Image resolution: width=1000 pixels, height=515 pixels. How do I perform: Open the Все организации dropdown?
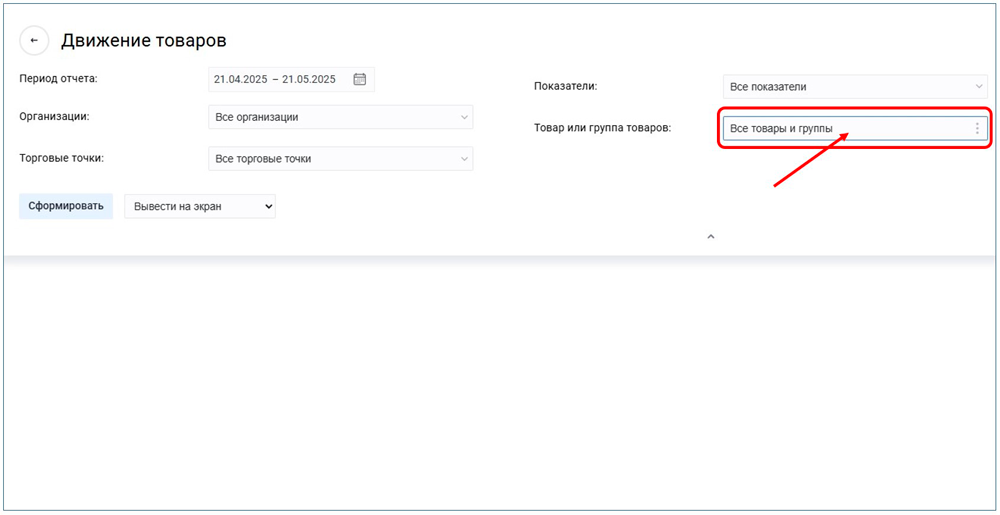(340, 118)
